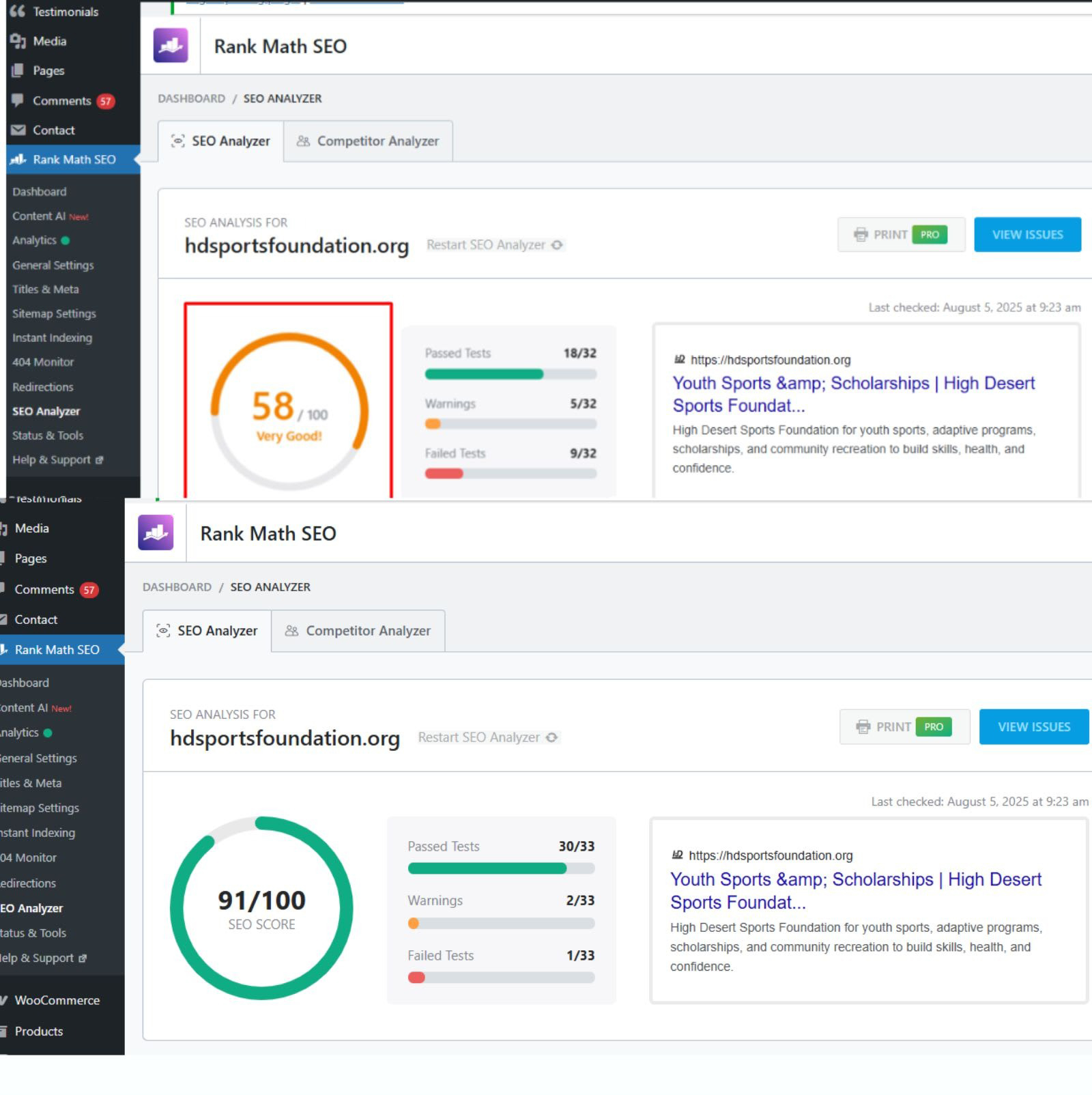The height and width of the screenshot is (1095, 1092).
Task: Click the Competitor Analyzer tab icon above the 91-score report
Action: pos(291,631)
